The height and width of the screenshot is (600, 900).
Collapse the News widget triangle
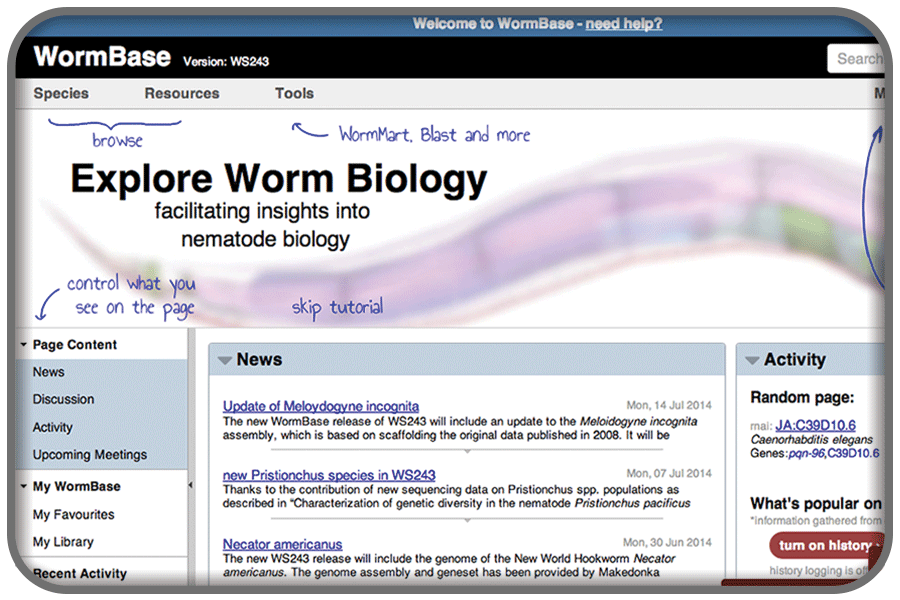(x=224, y=361)
